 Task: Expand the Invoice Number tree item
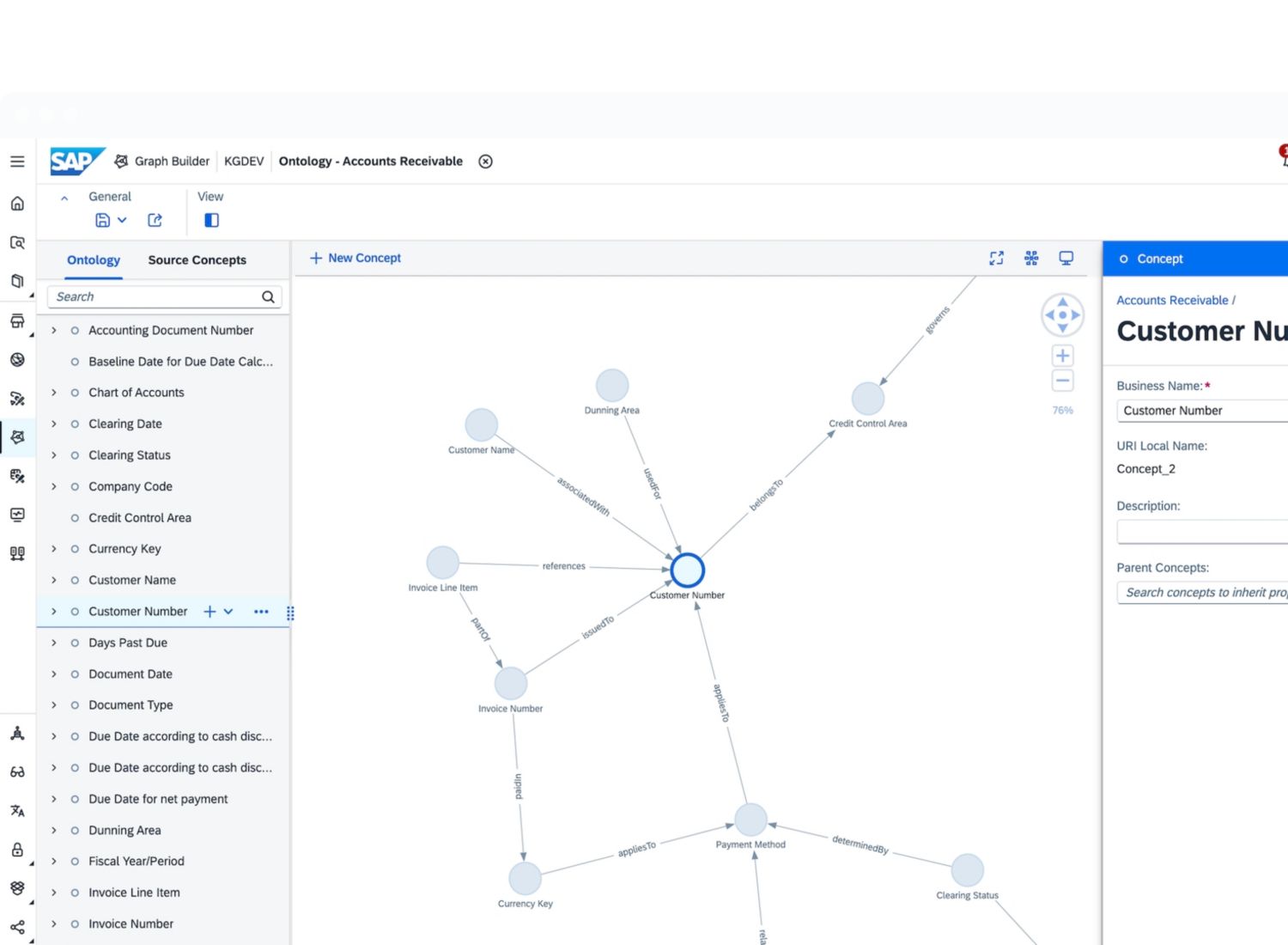coord(54,924)
